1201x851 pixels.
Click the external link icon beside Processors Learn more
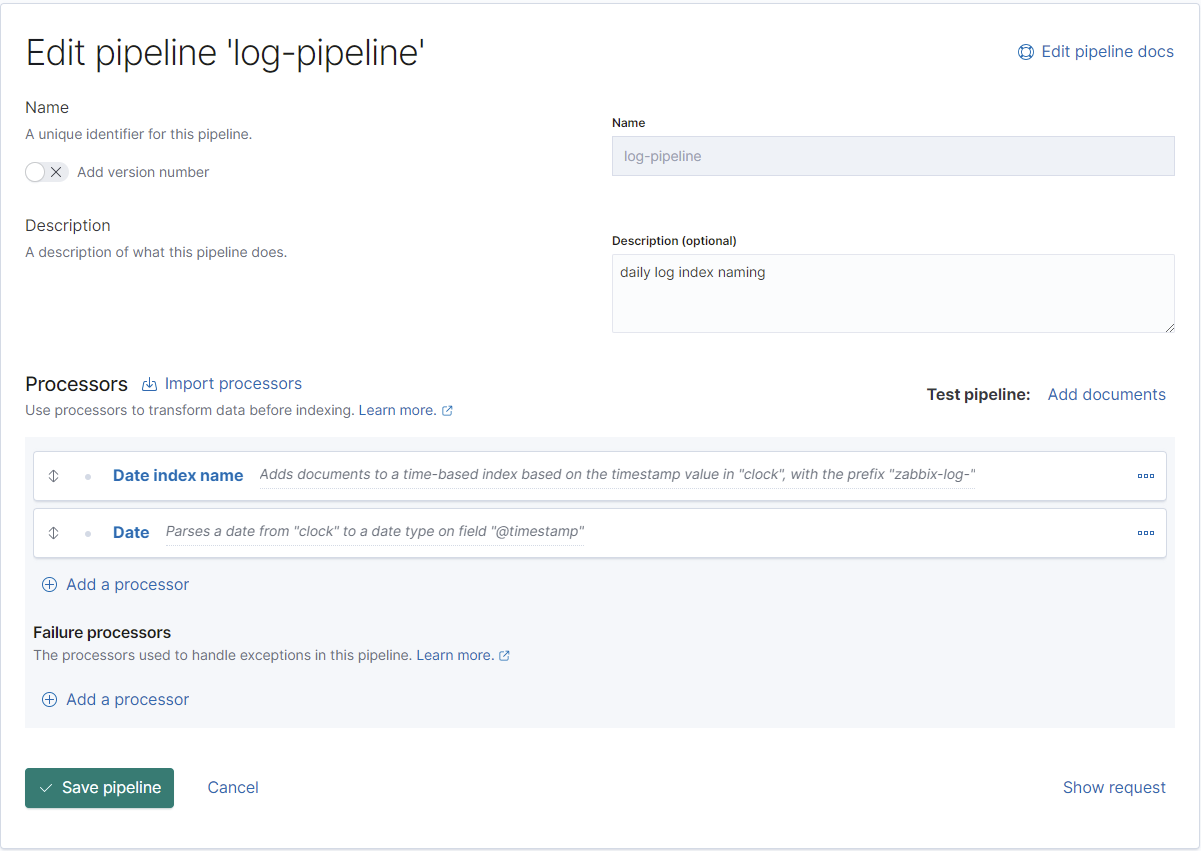click(447, 411)
